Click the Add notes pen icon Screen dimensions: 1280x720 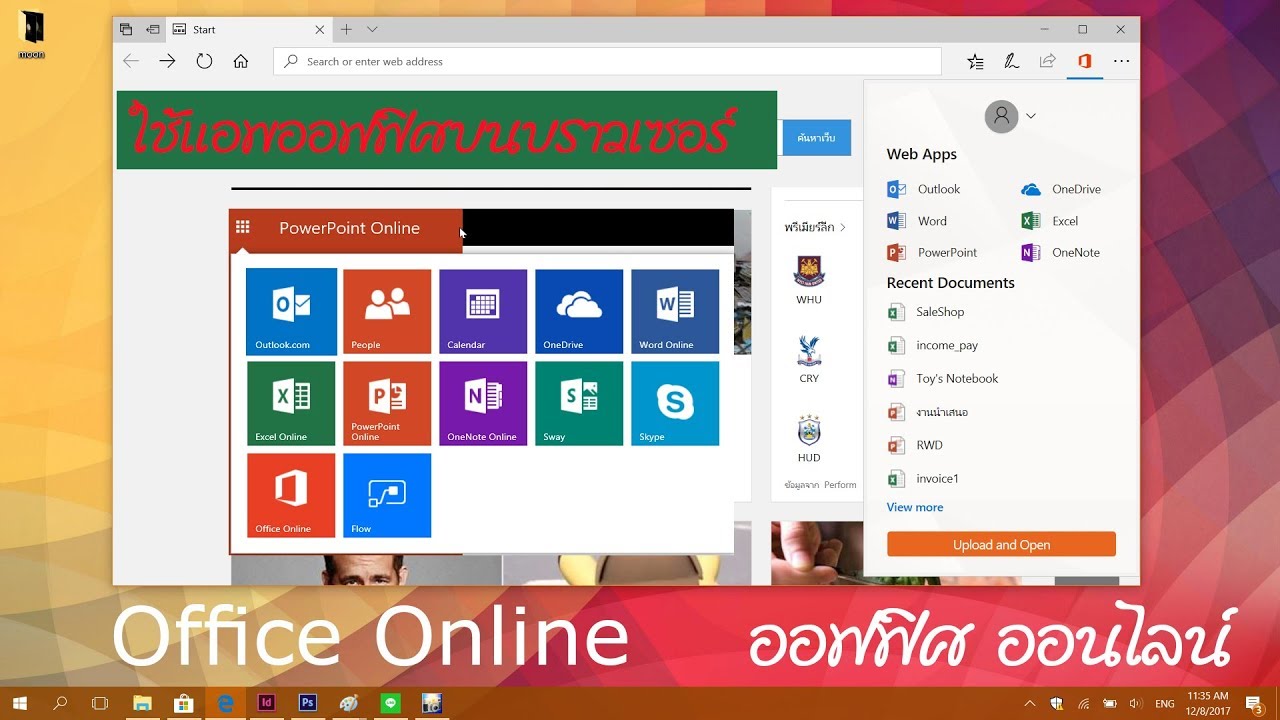coord(1011,61)
